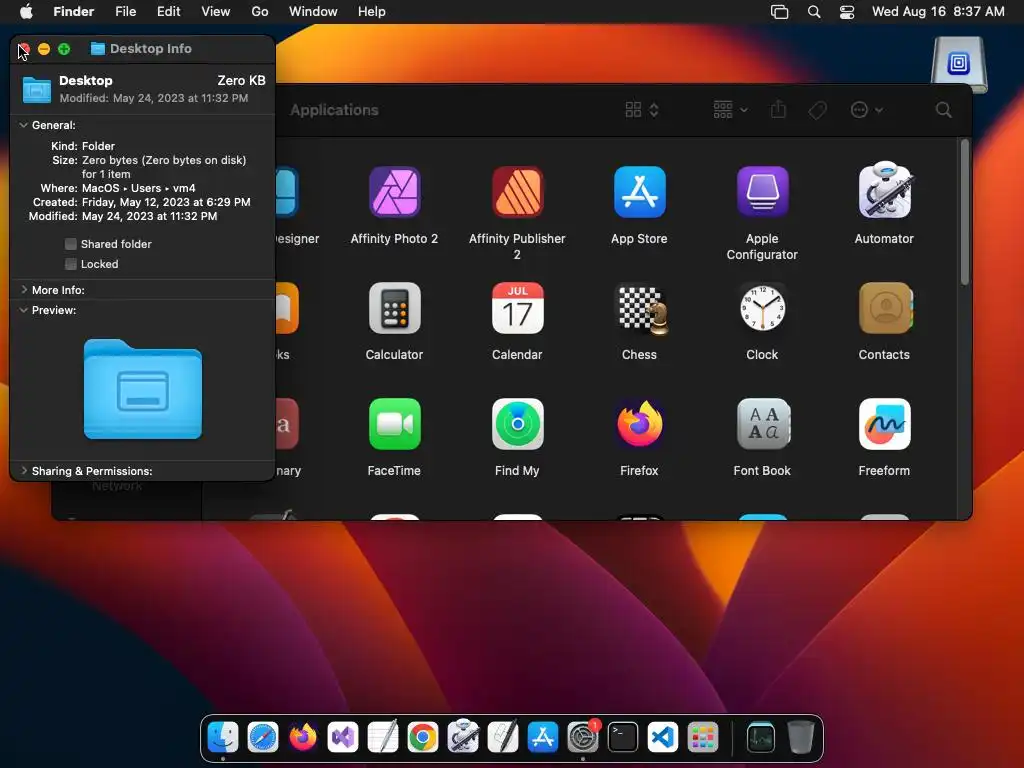Open the Apple menu
The width and height of the screenshot is (1024, 768).
[x=26, y=11]
